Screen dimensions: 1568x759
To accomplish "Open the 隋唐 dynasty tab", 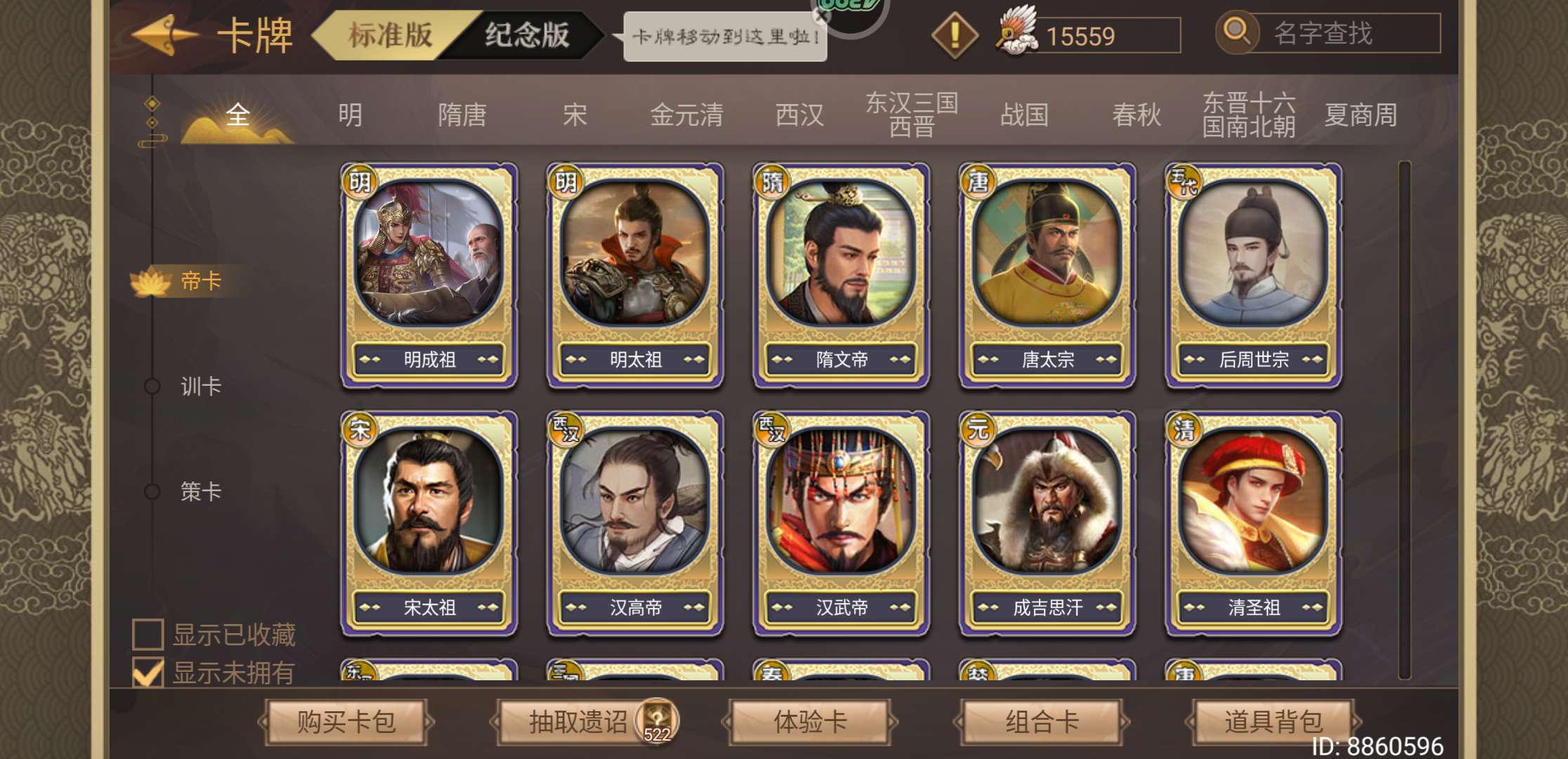I will [x=462, y=115].
